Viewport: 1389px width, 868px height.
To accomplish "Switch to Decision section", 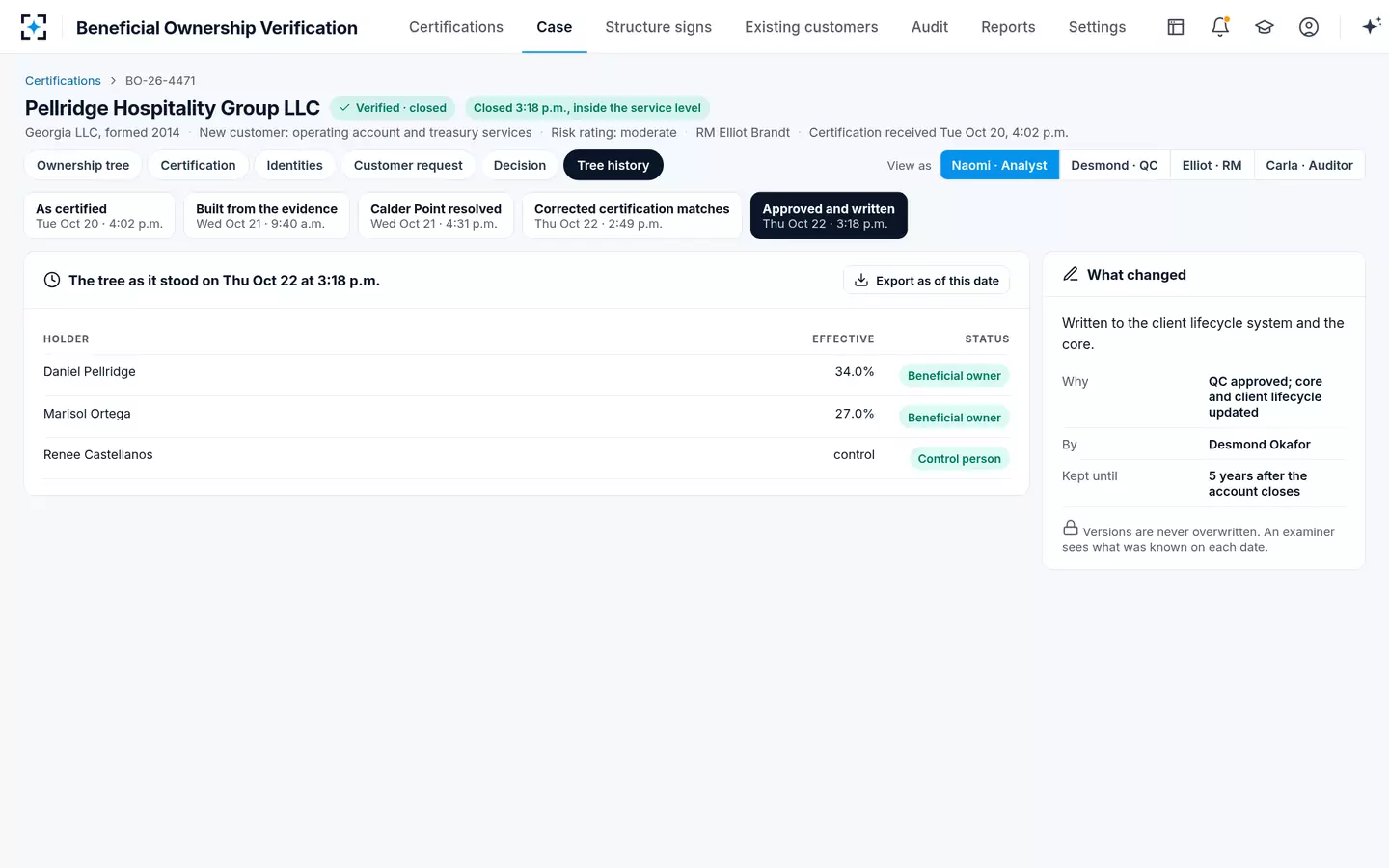I will point(520,166).
